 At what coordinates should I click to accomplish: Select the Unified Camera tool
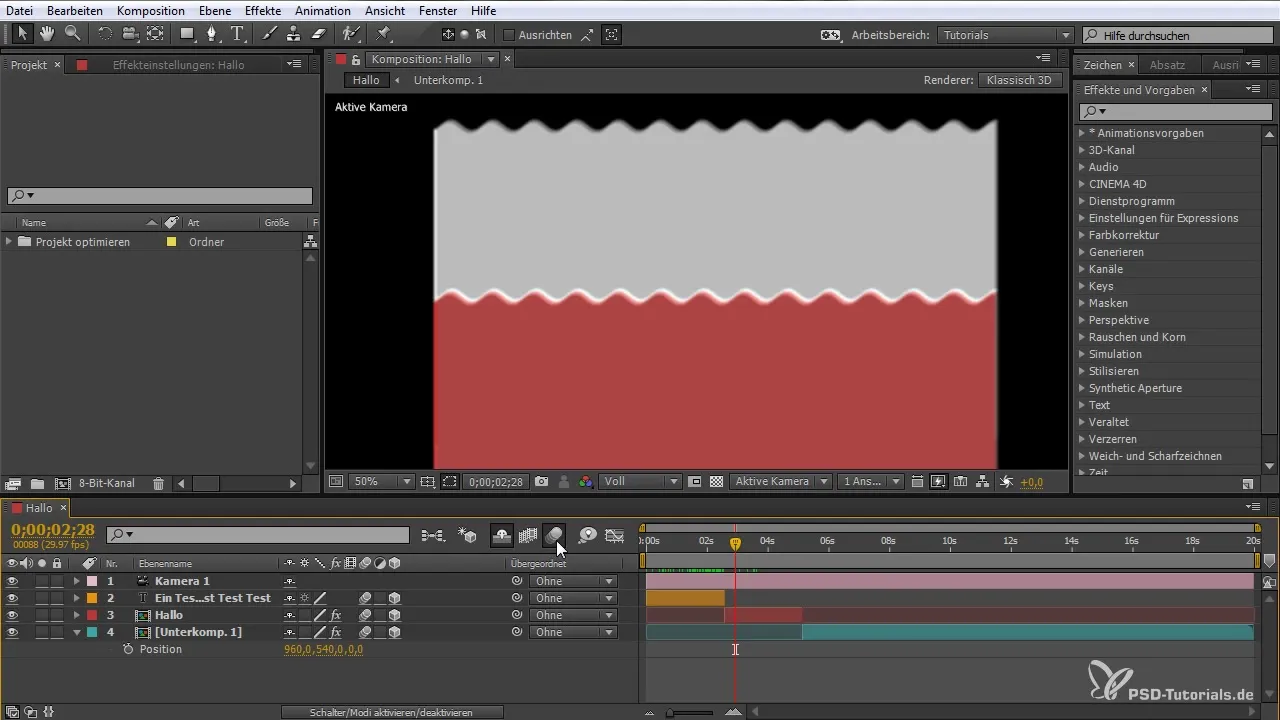tap(130, 34)
